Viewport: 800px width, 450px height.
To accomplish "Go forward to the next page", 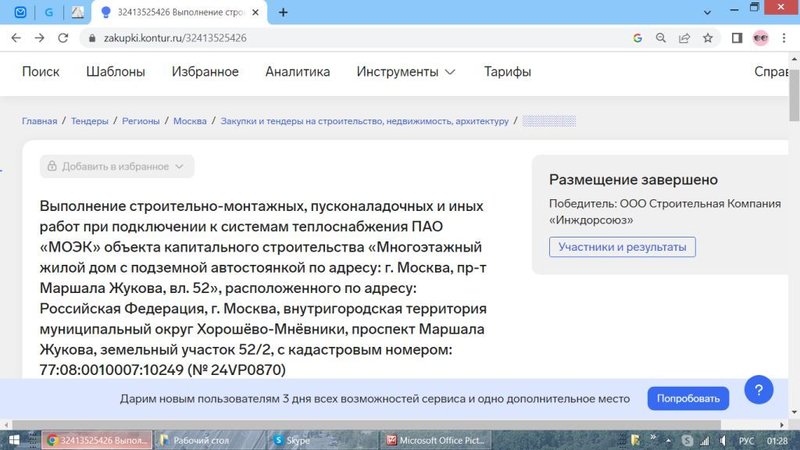I will pyautogui.click(x=39, y=38).
